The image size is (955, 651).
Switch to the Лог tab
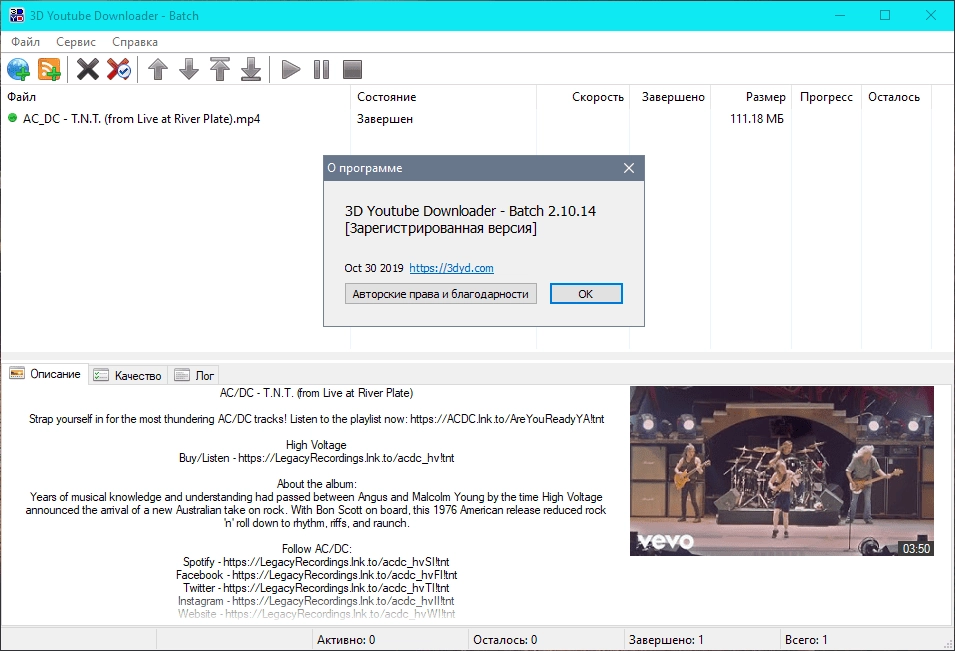[194, 376]
